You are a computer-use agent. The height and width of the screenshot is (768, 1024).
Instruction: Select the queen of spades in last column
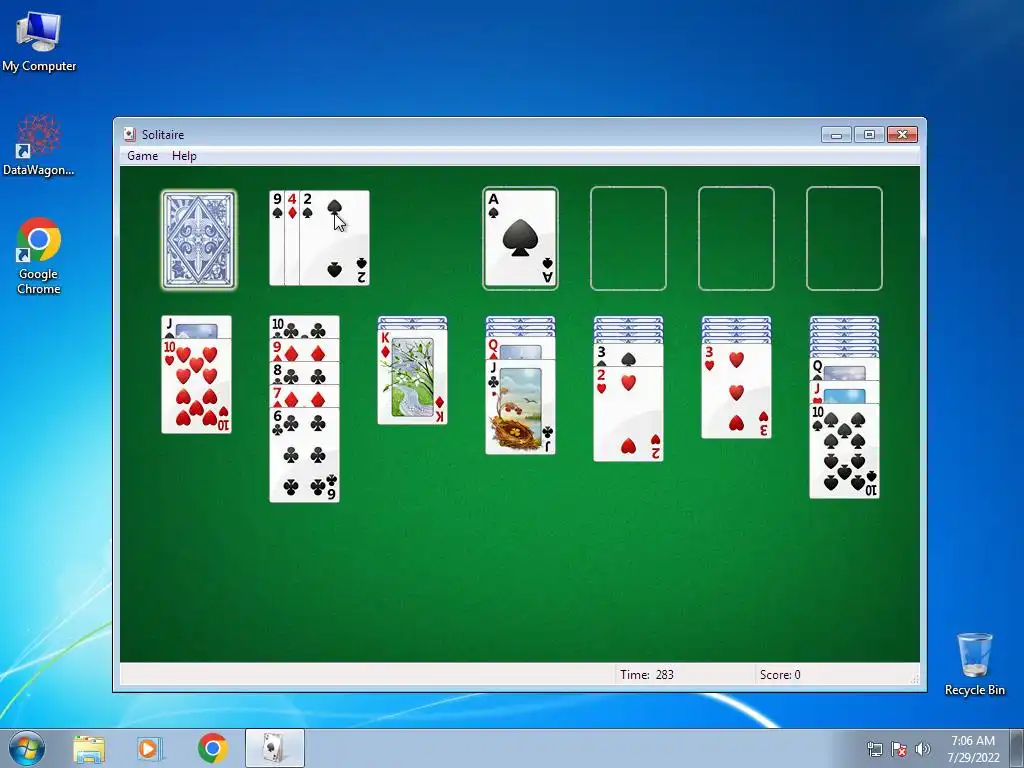[x=844, y=370]
